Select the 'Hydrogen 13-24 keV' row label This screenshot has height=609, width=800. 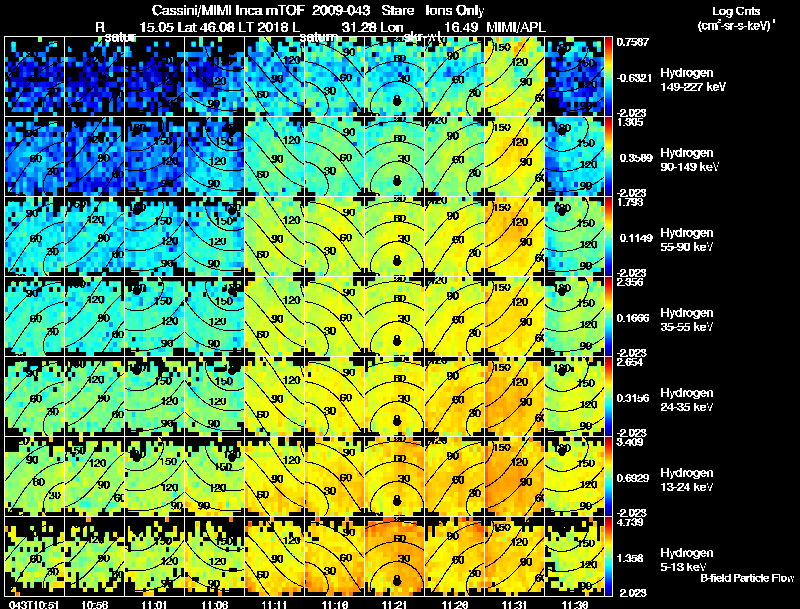687,480
